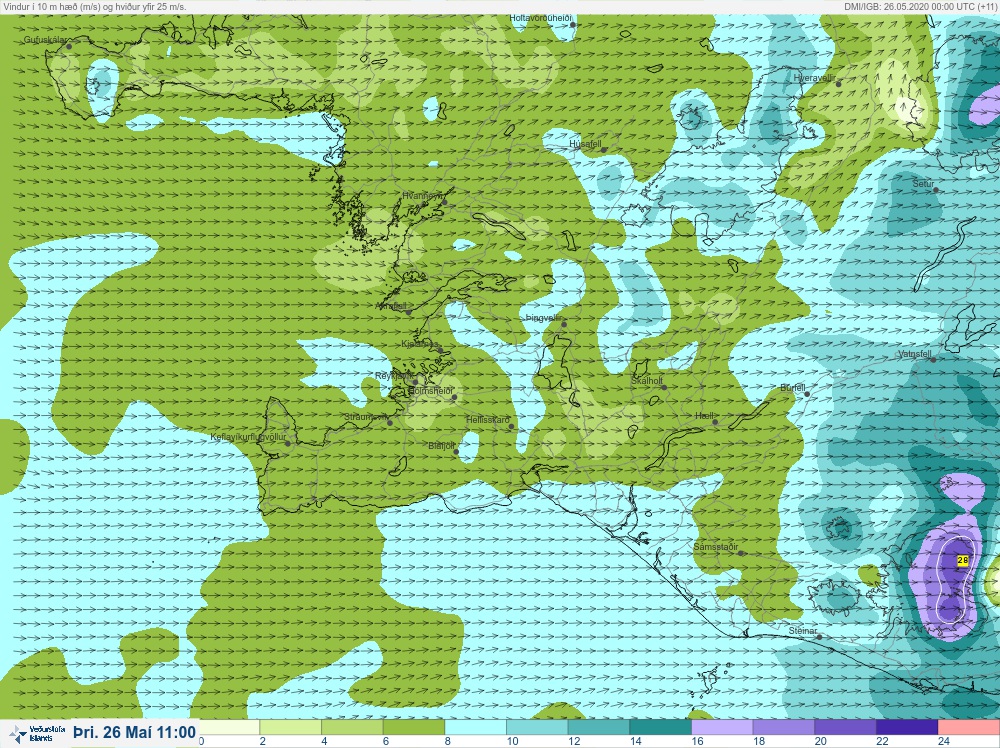Select the Hveravellir station label
Viewport: 1000px width, 748px height.
(814, 78)
